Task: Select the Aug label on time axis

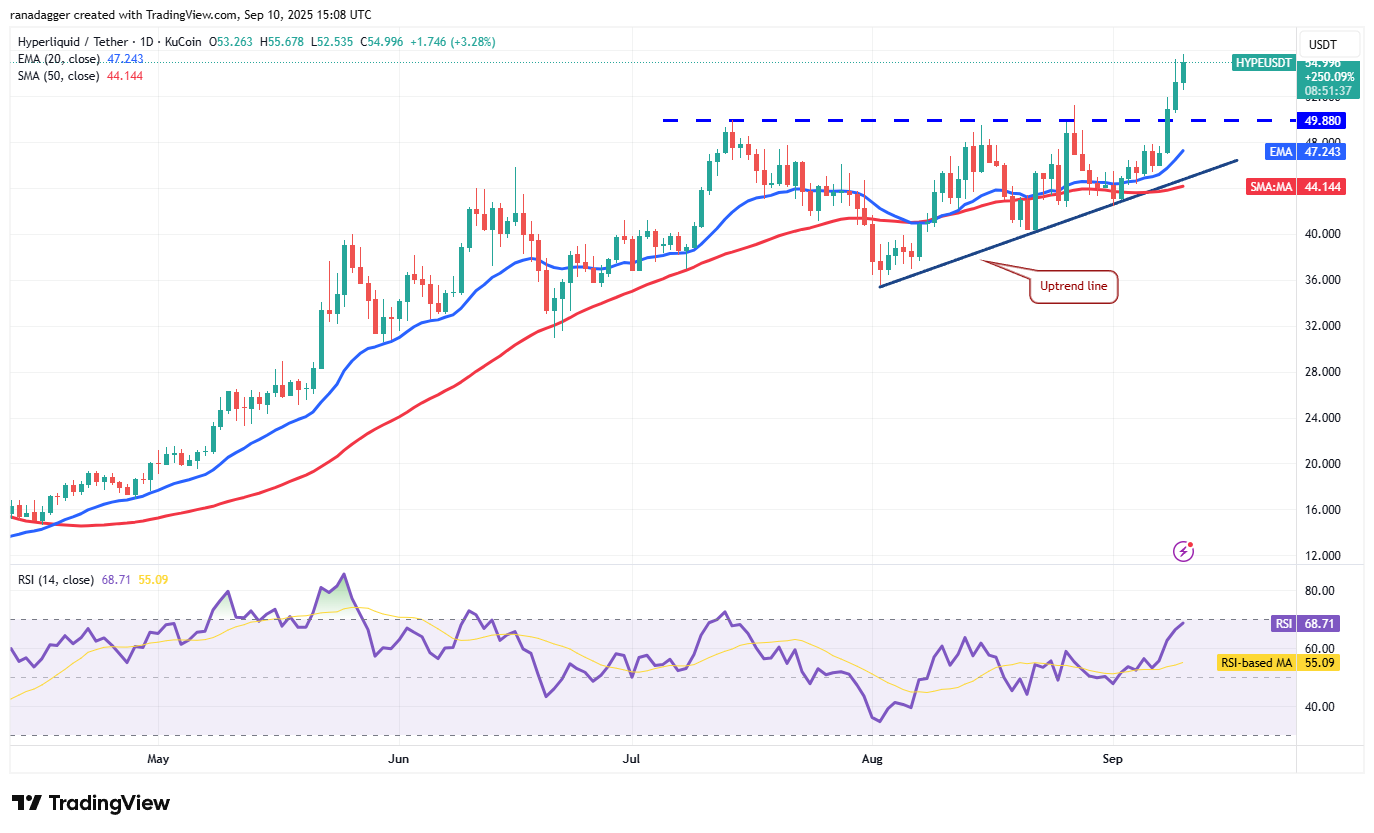Action: (x=872, y=759)
